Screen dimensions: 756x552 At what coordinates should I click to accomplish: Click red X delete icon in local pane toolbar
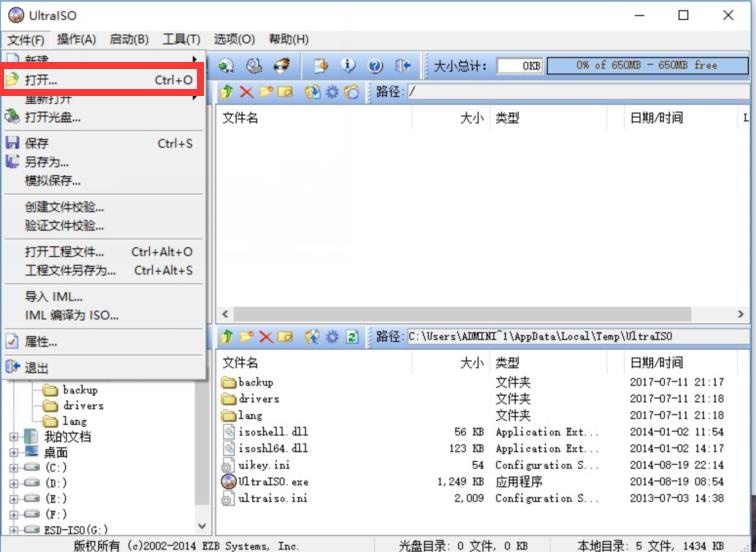(x=266, y=337)
